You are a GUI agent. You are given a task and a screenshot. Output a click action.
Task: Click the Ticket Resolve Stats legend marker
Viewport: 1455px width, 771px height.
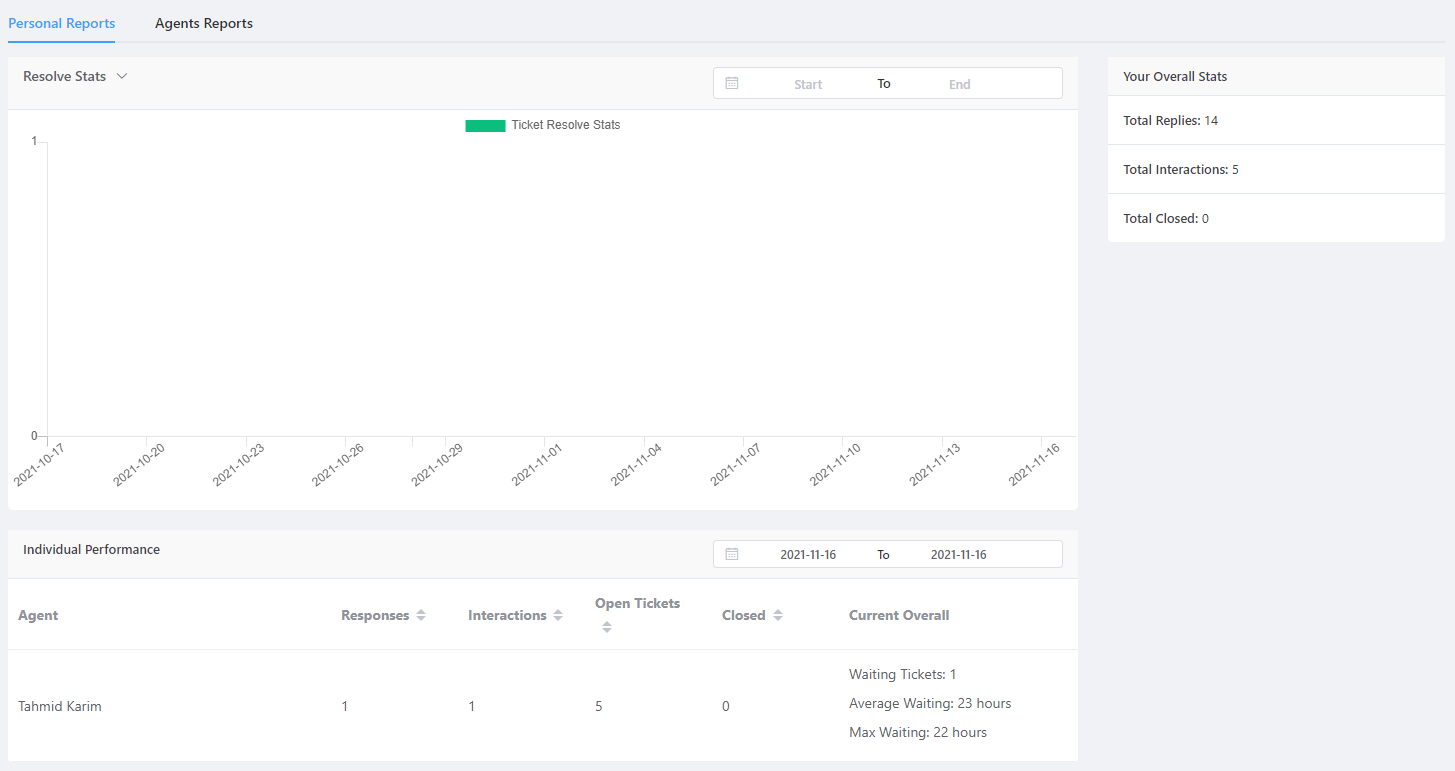[485, 125]
